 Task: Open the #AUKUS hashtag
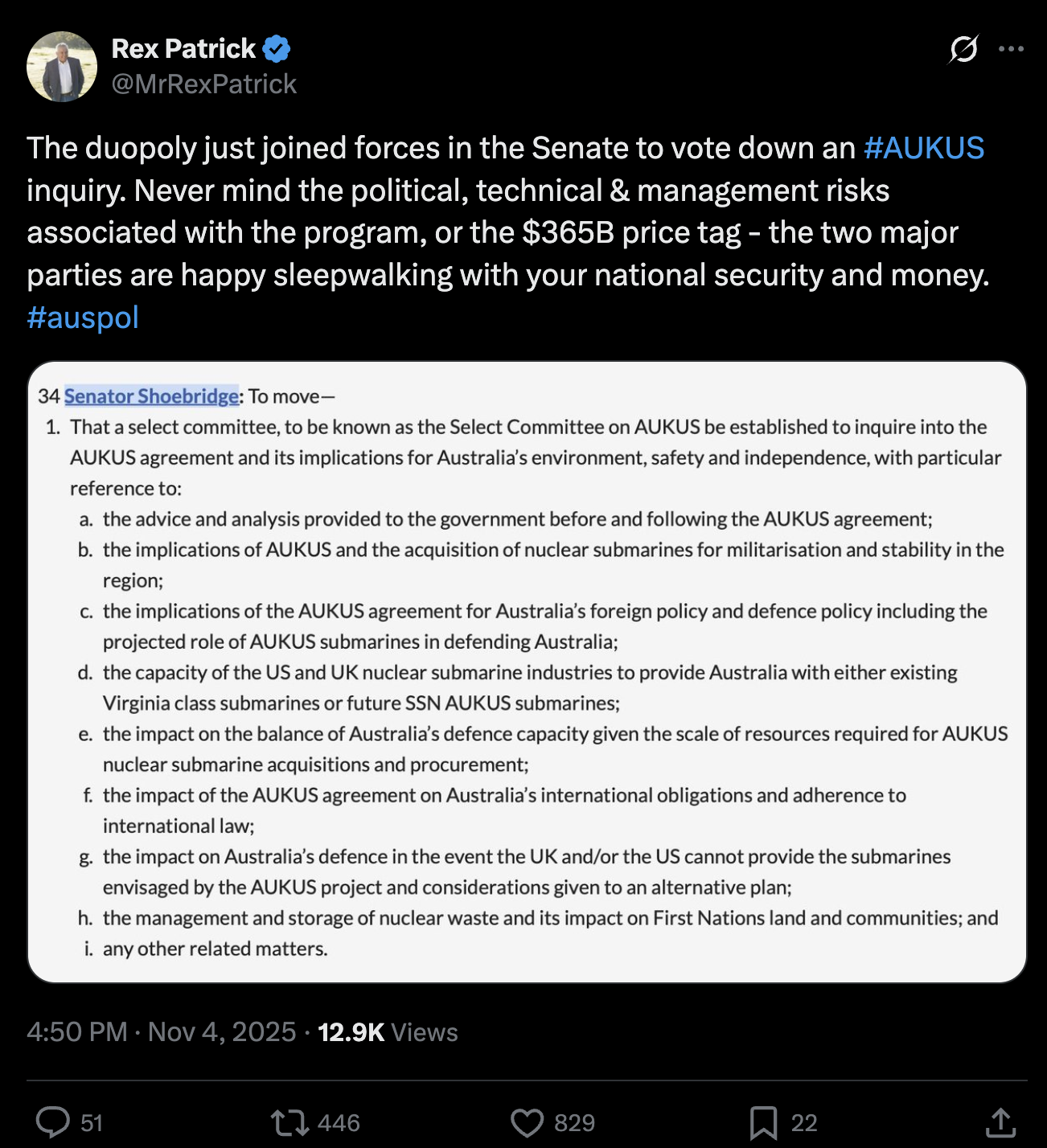click(924, 149)
